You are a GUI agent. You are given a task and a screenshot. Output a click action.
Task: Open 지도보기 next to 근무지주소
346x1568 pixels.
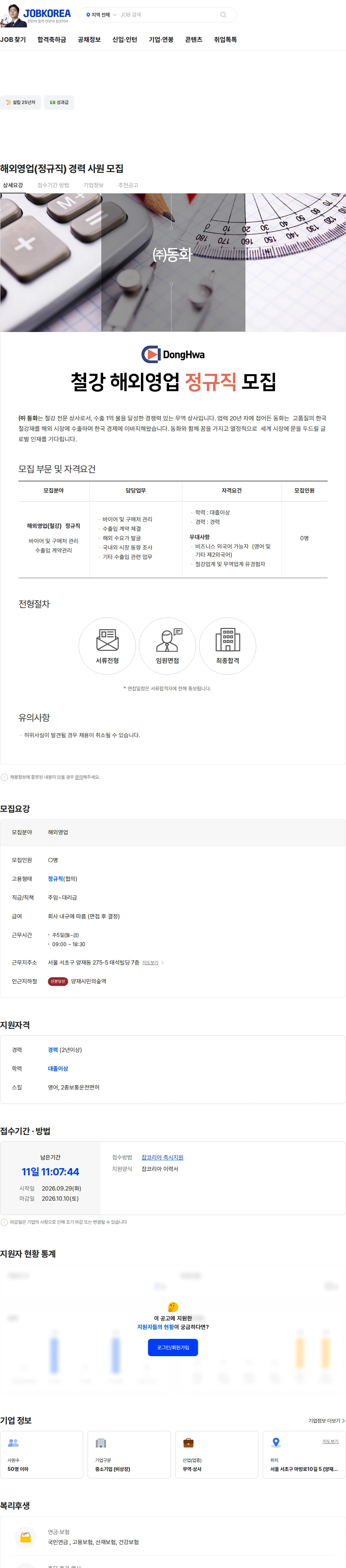(x=150, y=963)
